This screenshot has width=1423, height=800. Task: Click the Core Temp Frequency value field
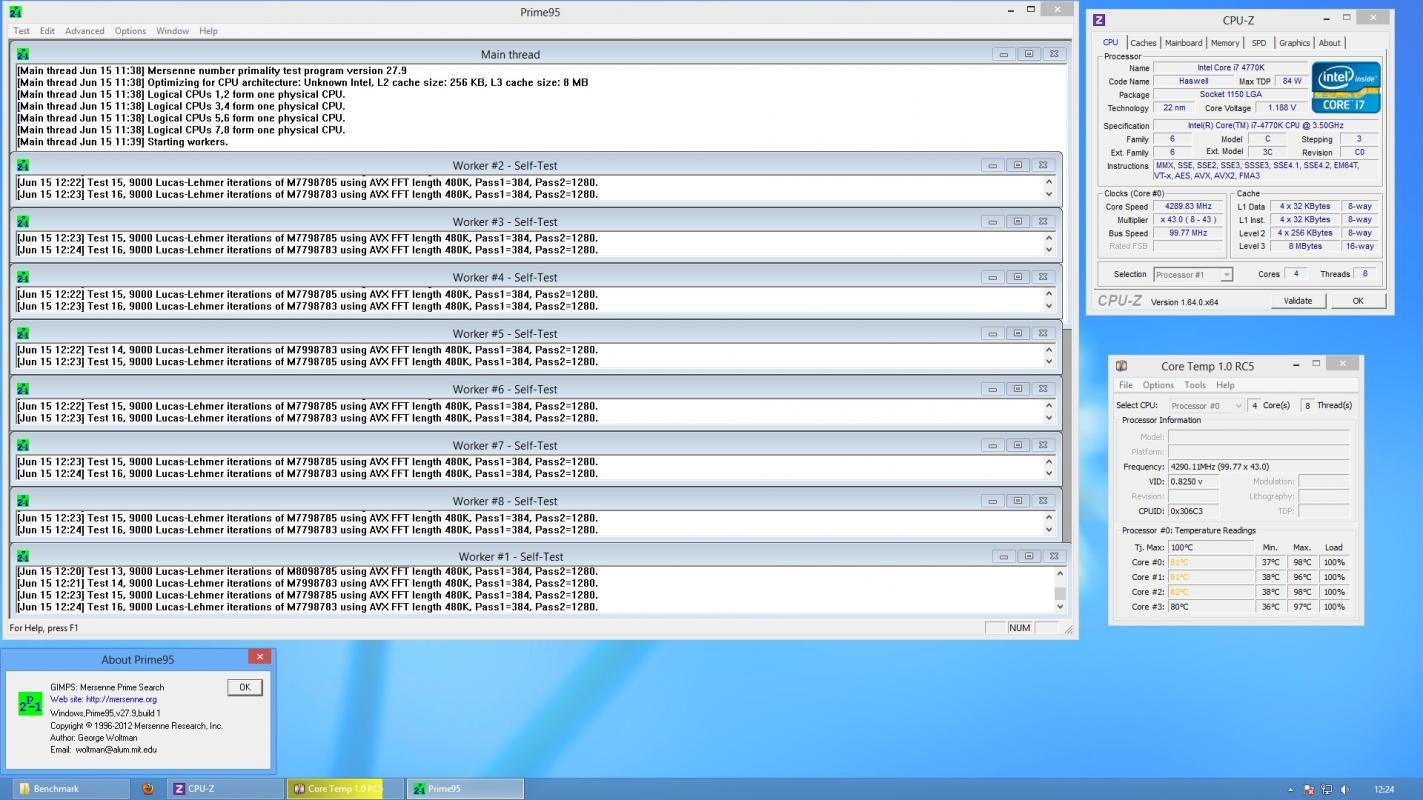(x=1258, y=466)
